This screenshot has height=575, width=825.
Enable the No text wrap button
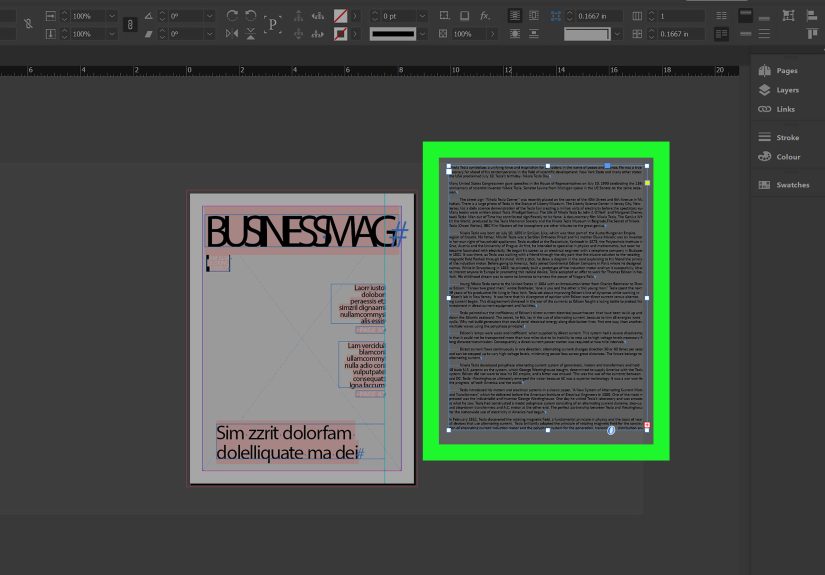pos(515,16)
